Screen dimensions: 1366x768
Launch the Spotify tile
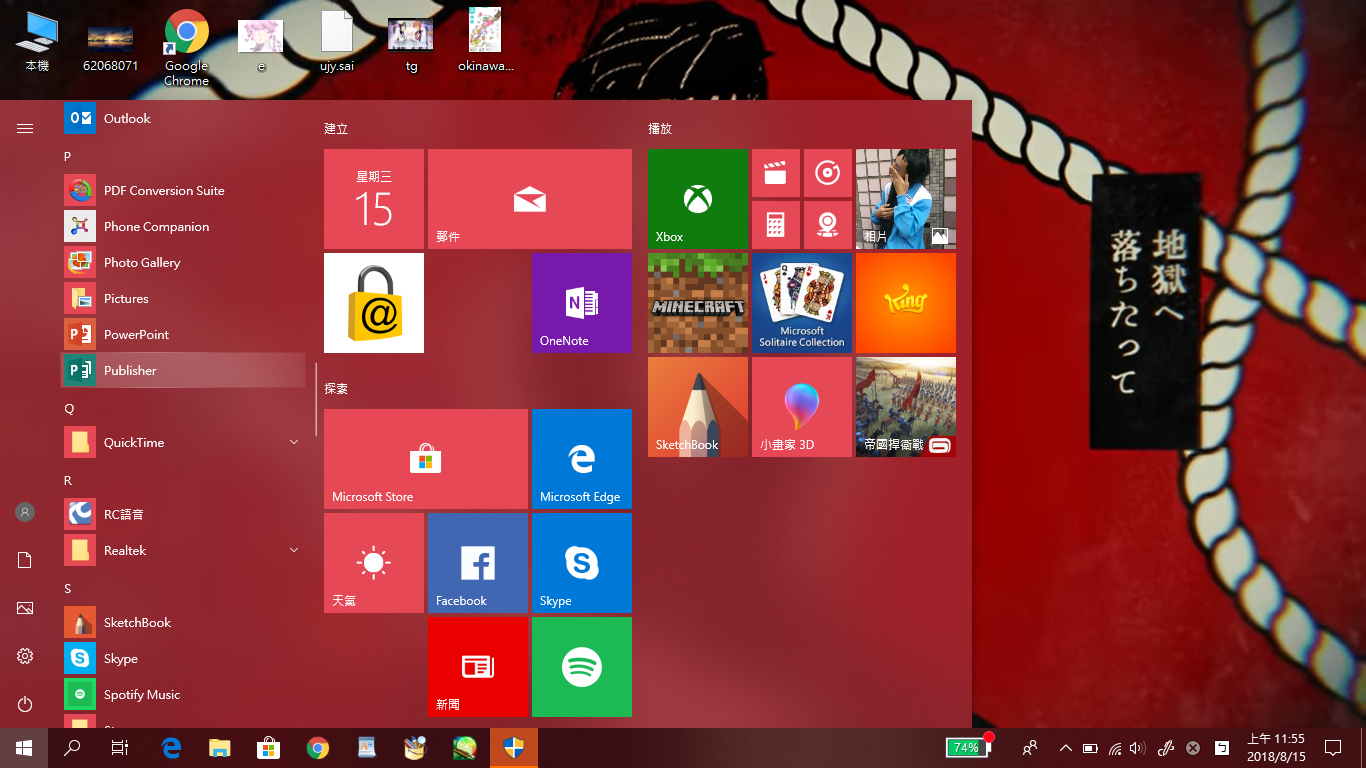coord(581,667)
